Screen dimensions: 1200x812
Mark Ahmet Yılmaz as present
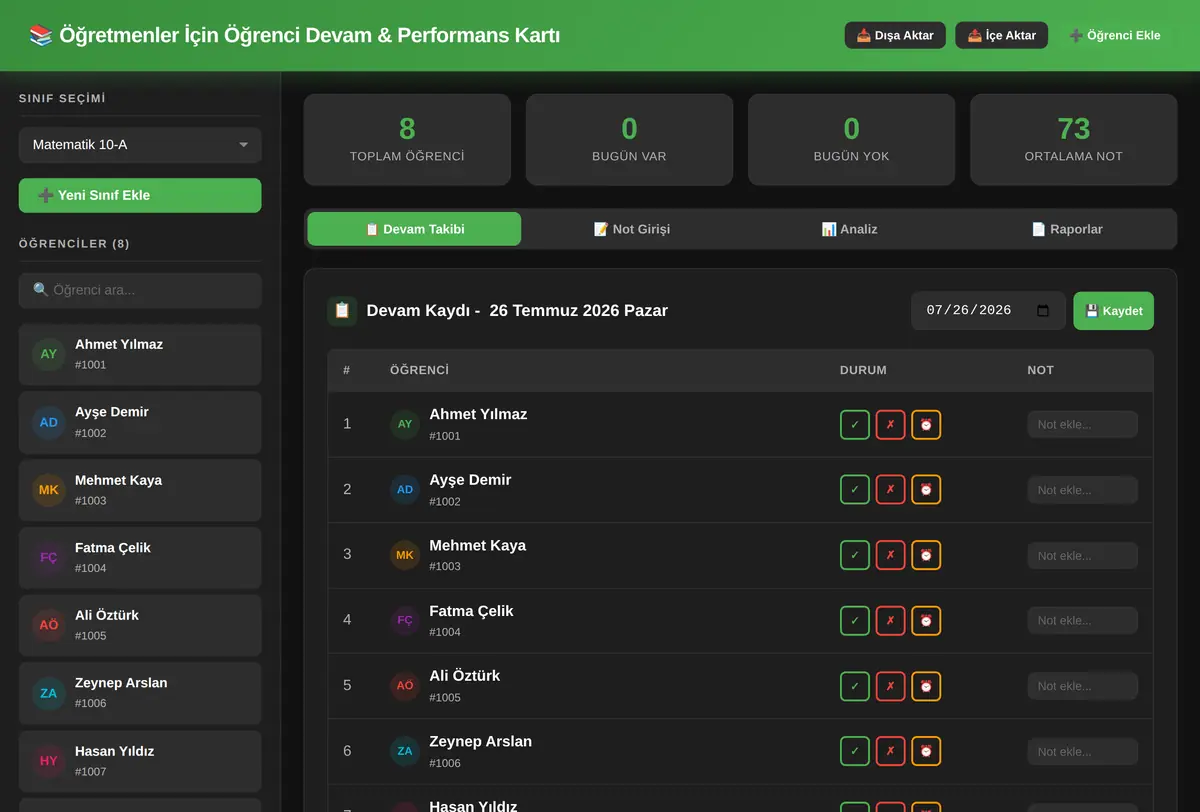(855, 425)
